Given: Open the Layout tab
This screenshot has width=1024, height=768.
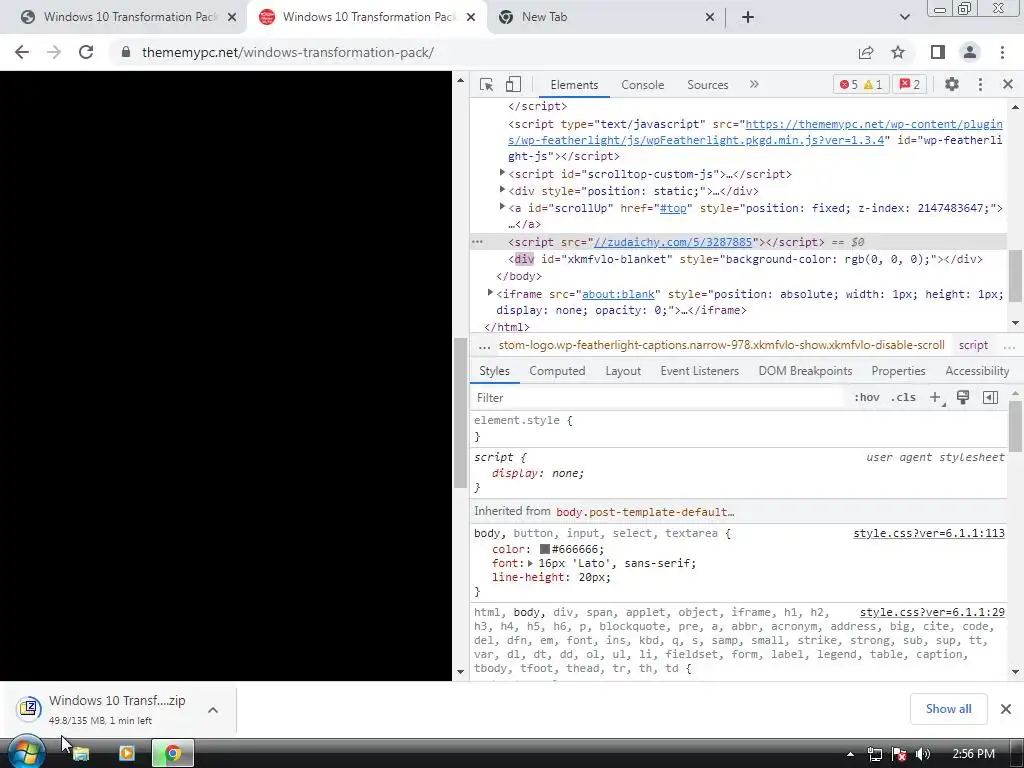Looking at the screenshot, I should 622,371.
